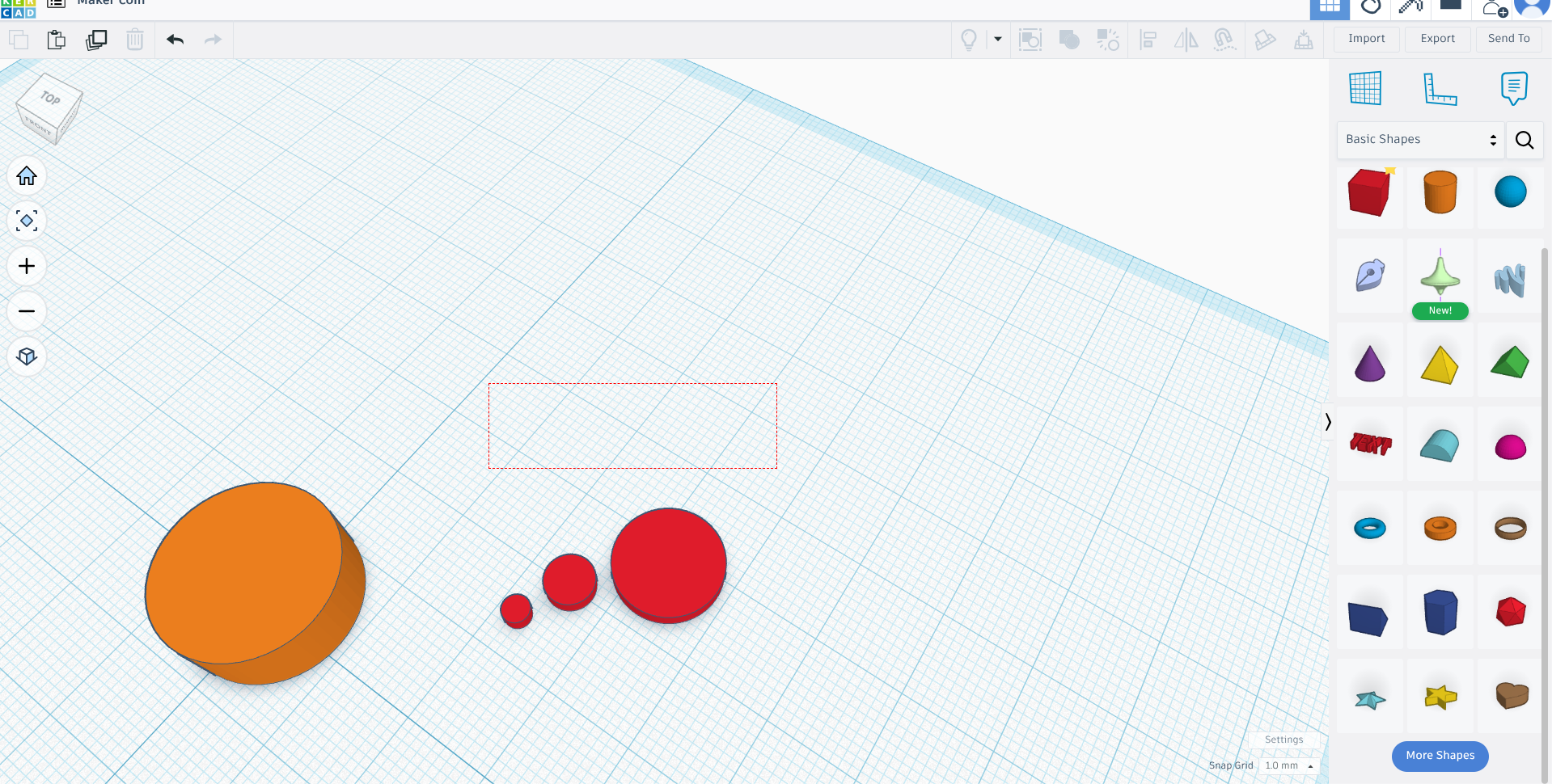Show all hidden objects with lightbulb icon
Viewport: 1552px width, 784px height.
969,39
